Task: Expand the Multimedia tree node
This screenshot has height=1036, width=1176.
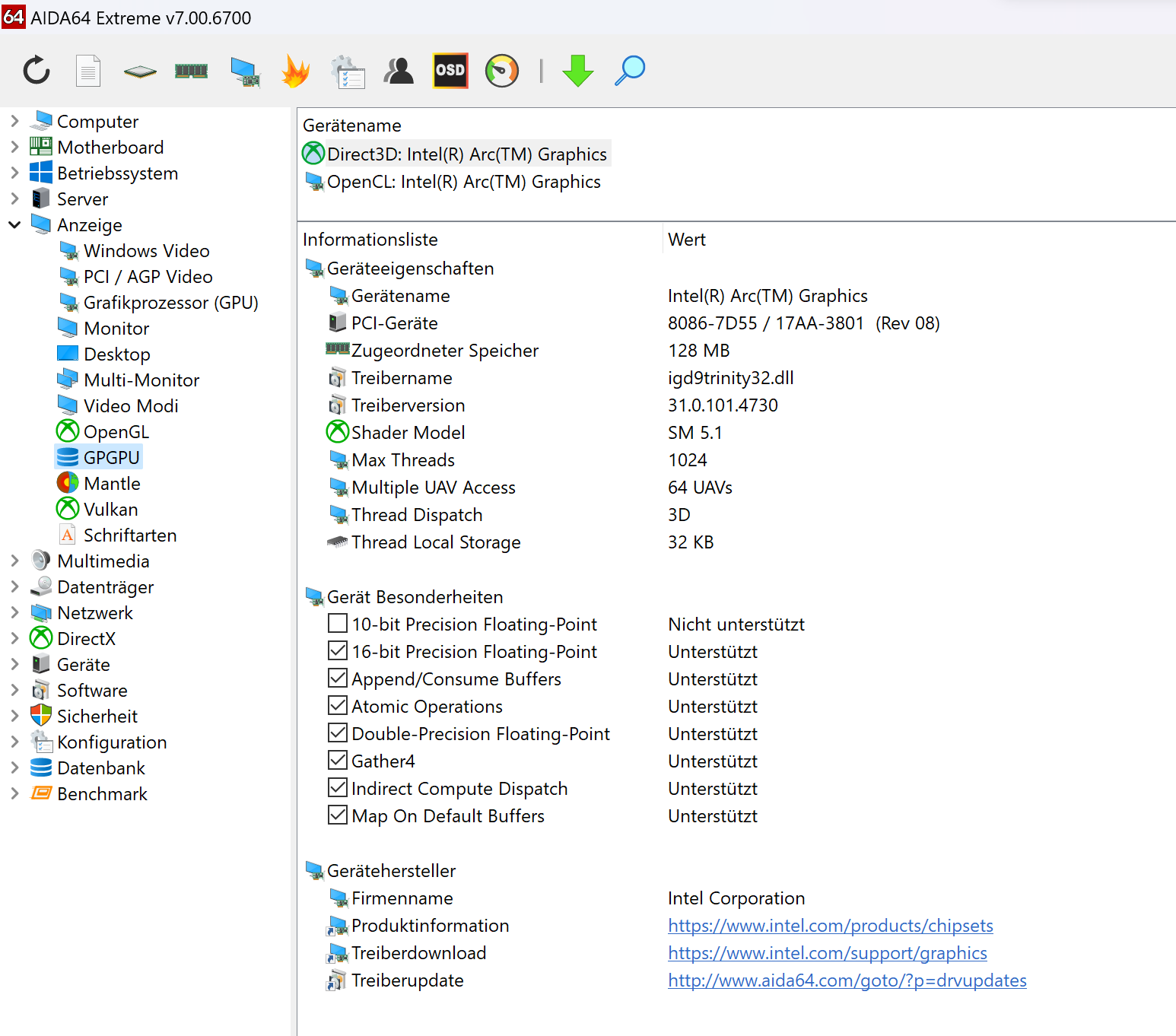Action: [14, 560]
